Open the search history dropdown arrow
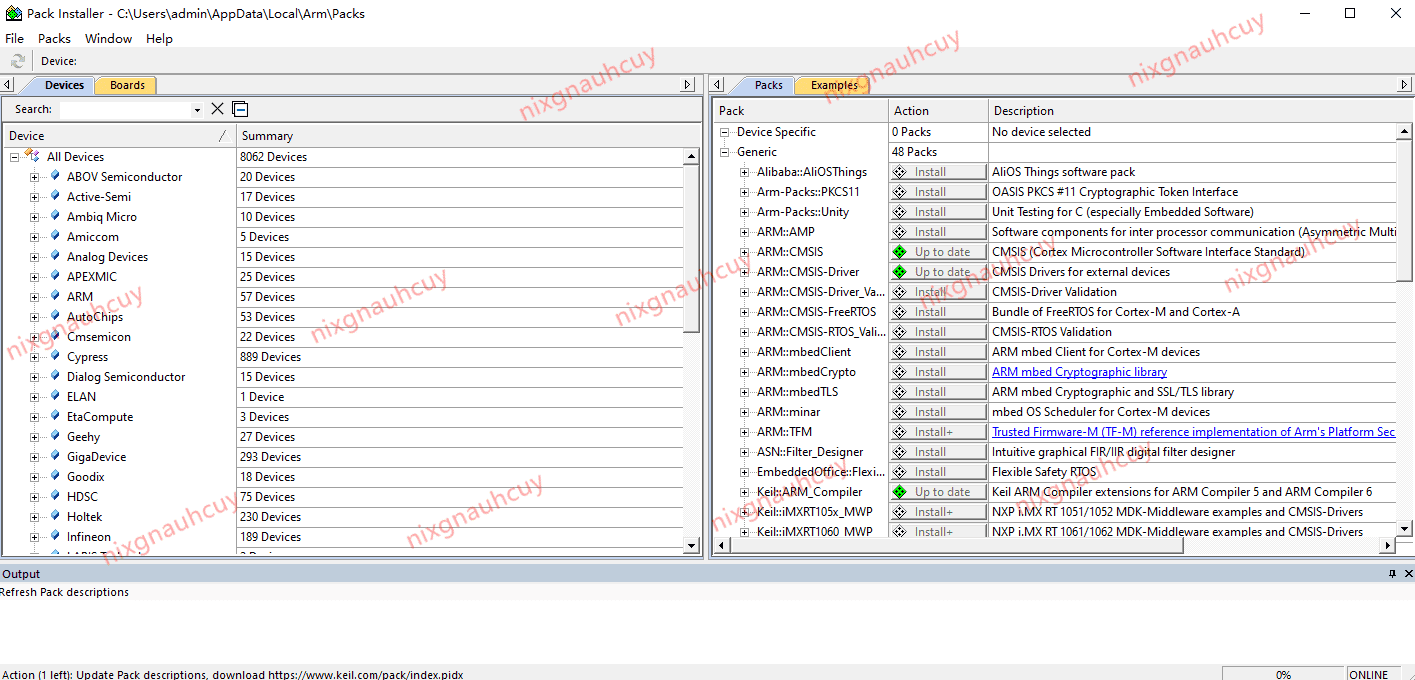Viewport: 1415px width, 680px height. [197, 110]
